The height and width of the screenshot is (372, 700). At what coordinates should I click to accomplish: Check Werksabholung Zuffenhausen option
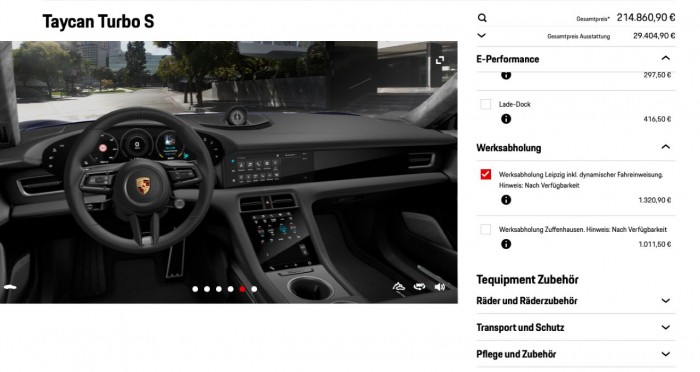[x=485, y=229]
